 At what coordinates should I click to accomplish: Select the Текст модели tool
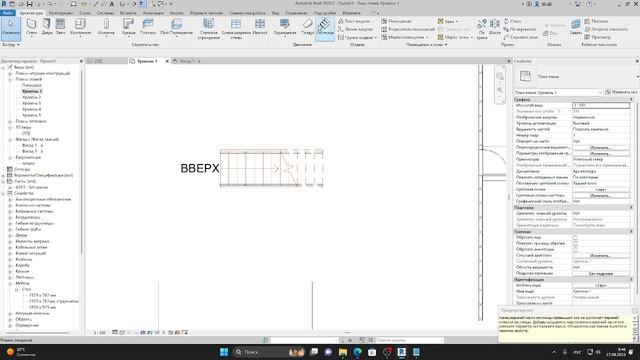pyautogui.click(x=354, y=21)
